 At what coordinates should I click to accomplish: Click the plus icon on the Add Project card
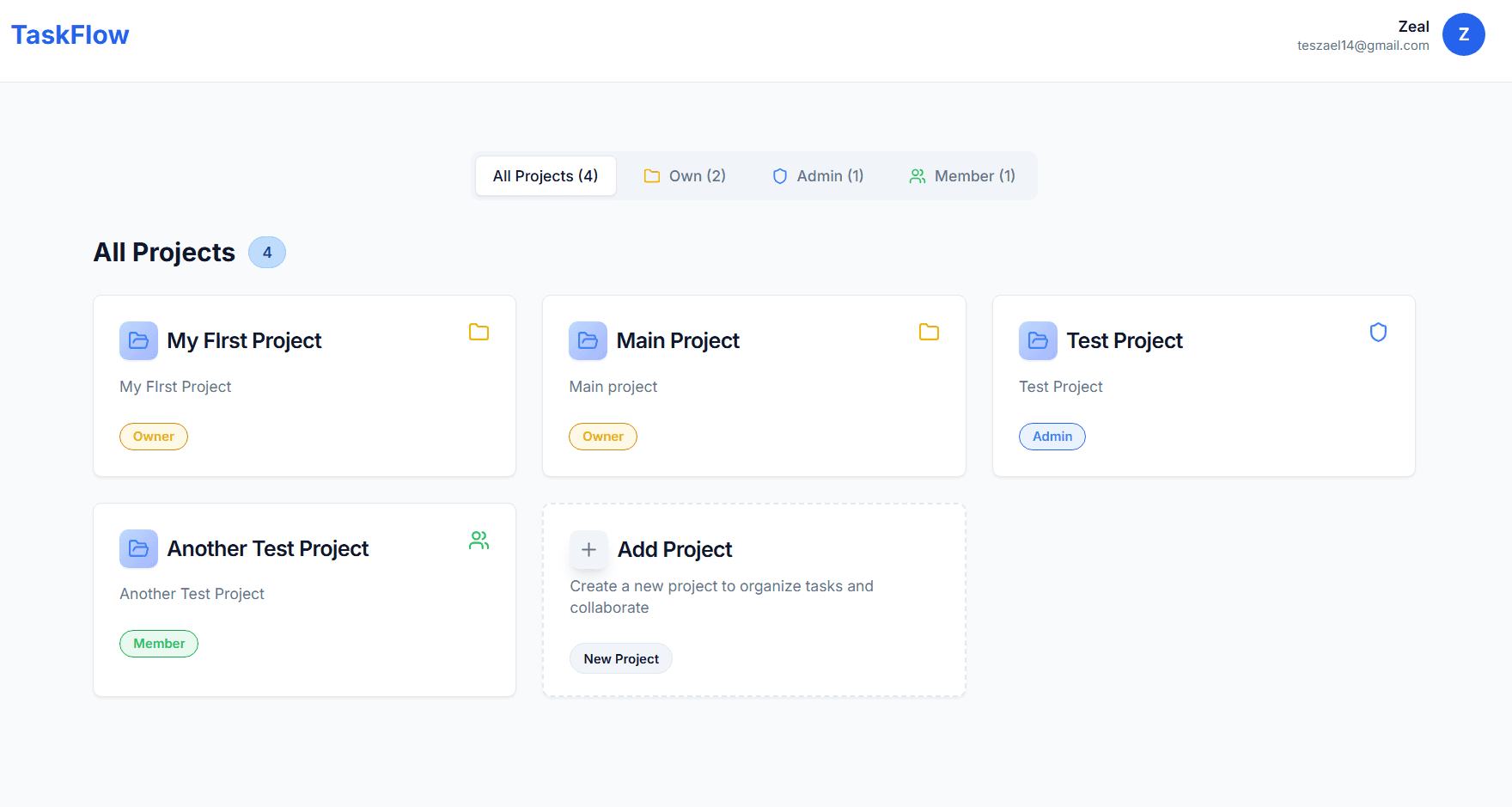click(x=588, y=549)
